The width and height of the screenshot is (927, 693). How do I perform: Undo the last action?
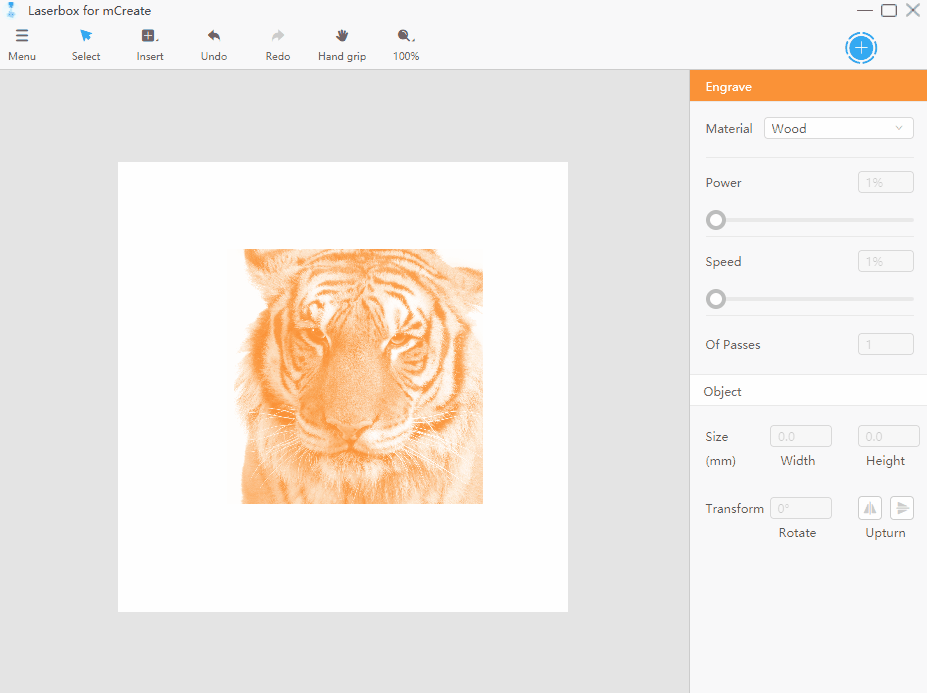(x=213, y=45)
